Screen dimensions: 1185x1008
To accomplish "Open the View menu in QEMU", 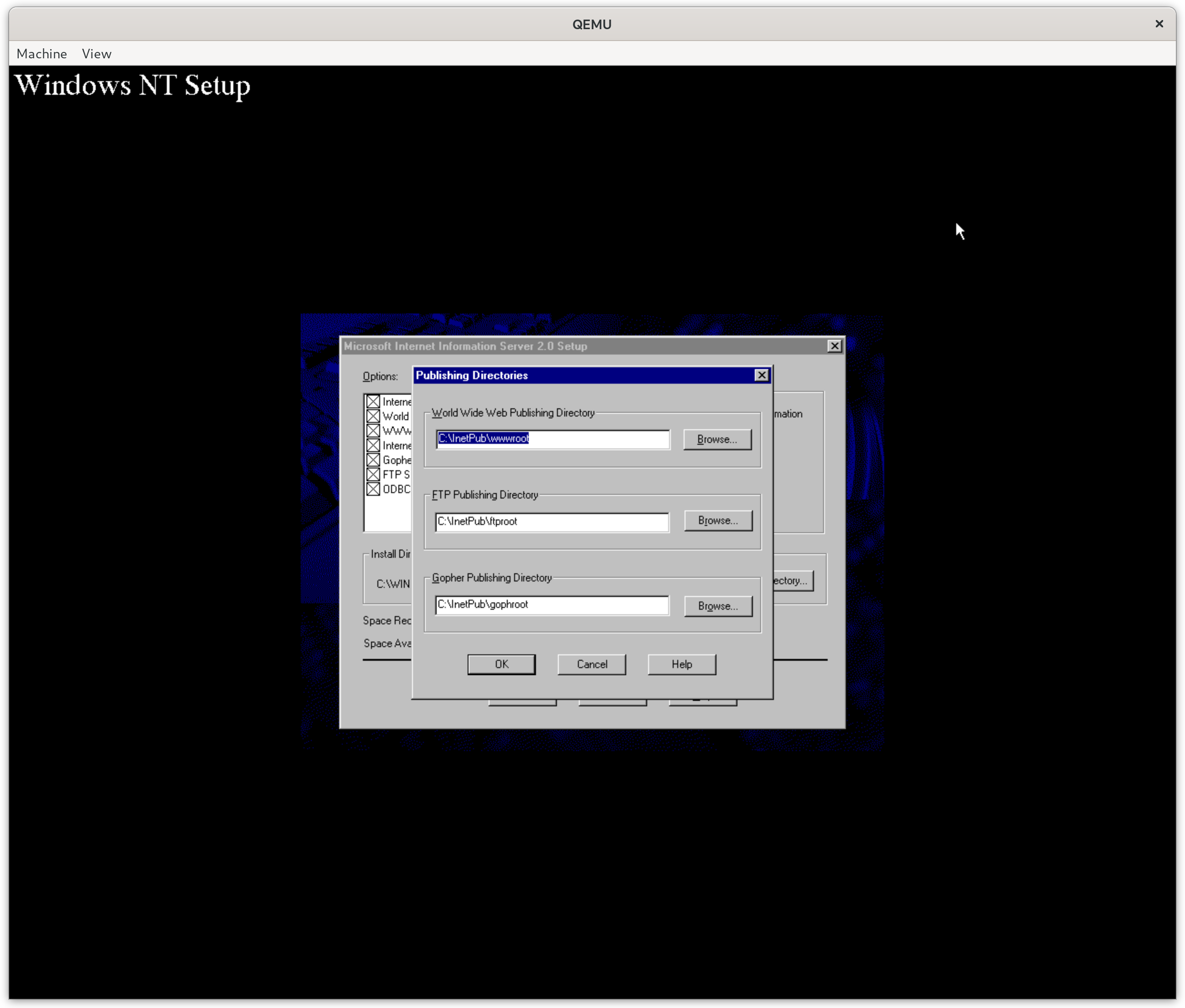I will coord(97,54).
